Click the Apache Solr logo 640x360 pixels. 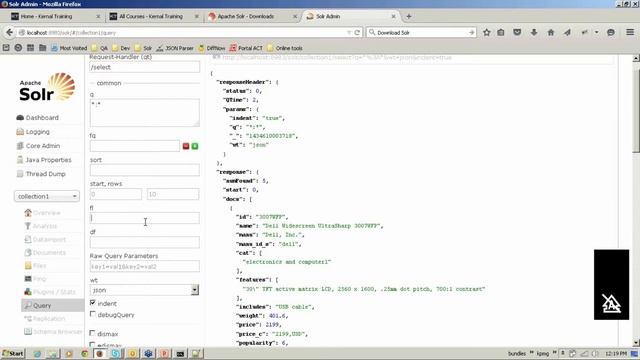47,87
